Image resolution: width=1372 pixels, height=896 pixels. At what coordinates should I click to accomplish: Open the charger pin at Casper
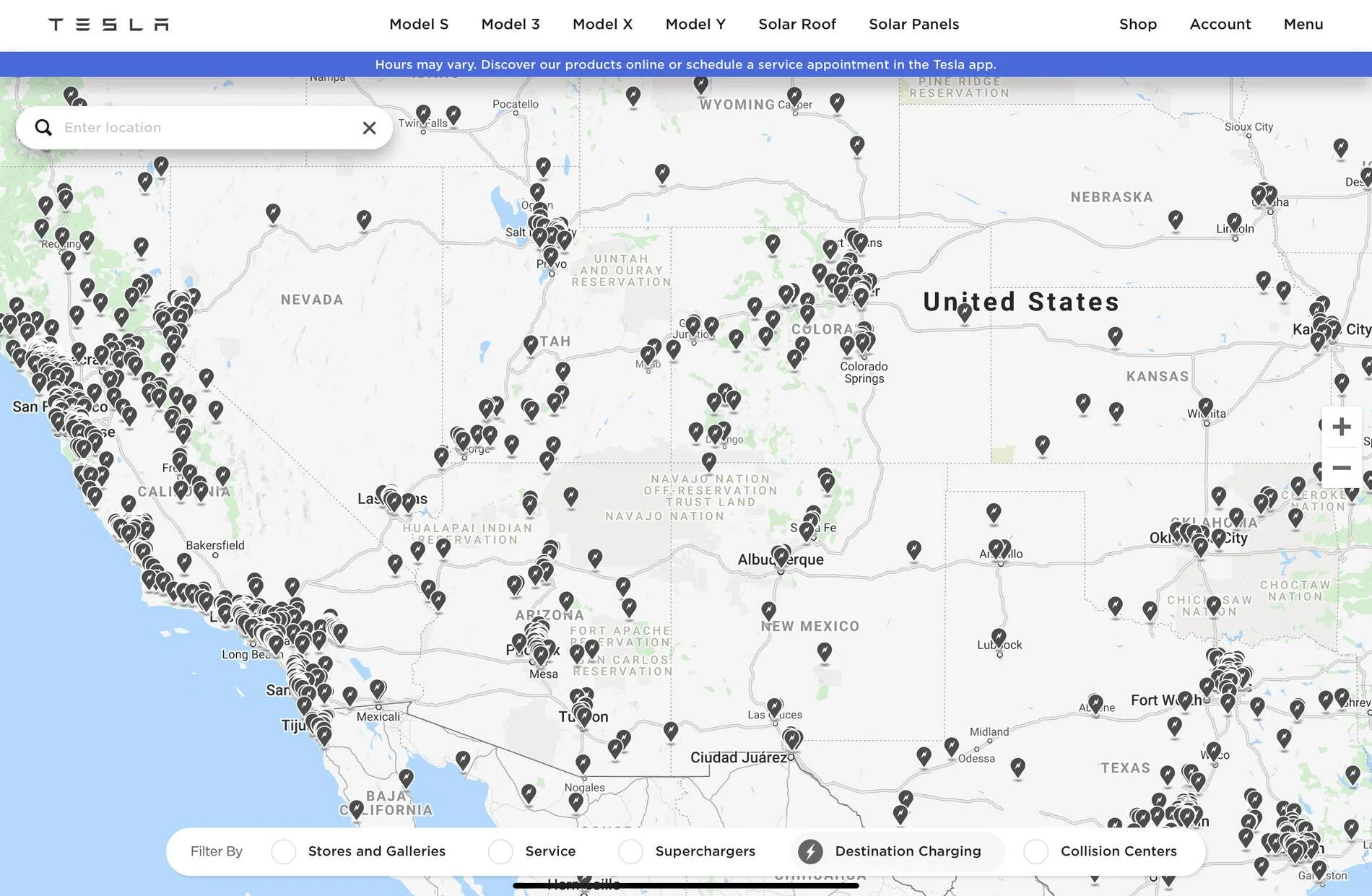(x=794, y=97)
